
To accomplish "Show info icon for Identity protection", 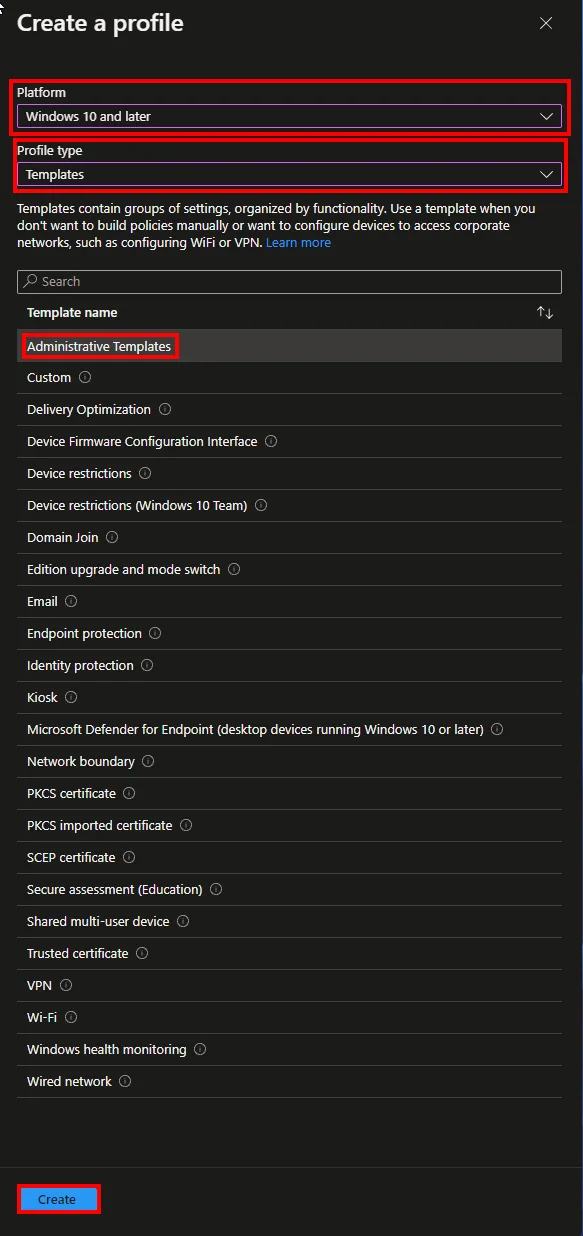I will point(147,666).
